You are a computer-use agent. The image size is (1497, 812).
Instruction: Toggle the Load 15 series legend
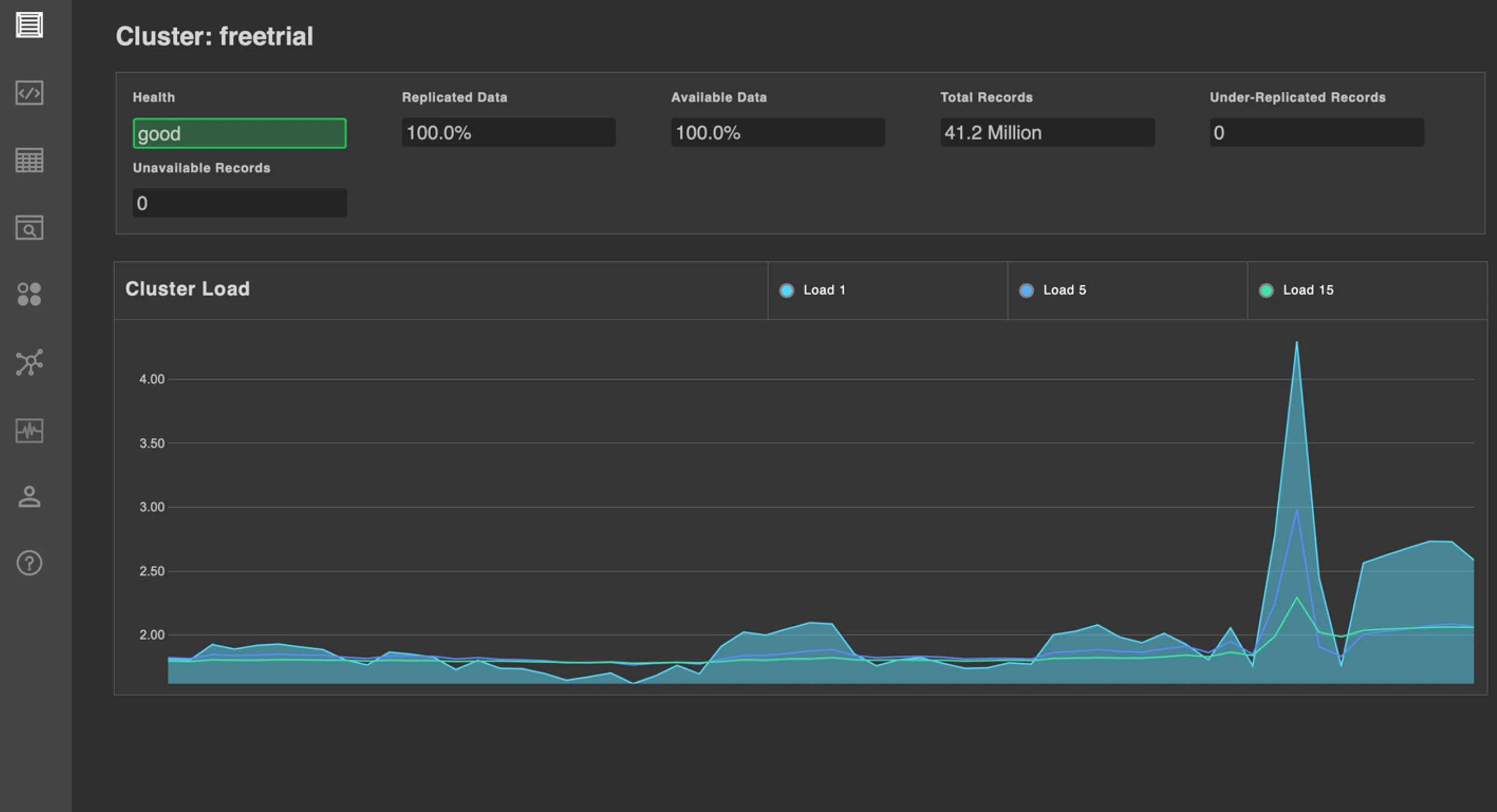(1297, 290)
